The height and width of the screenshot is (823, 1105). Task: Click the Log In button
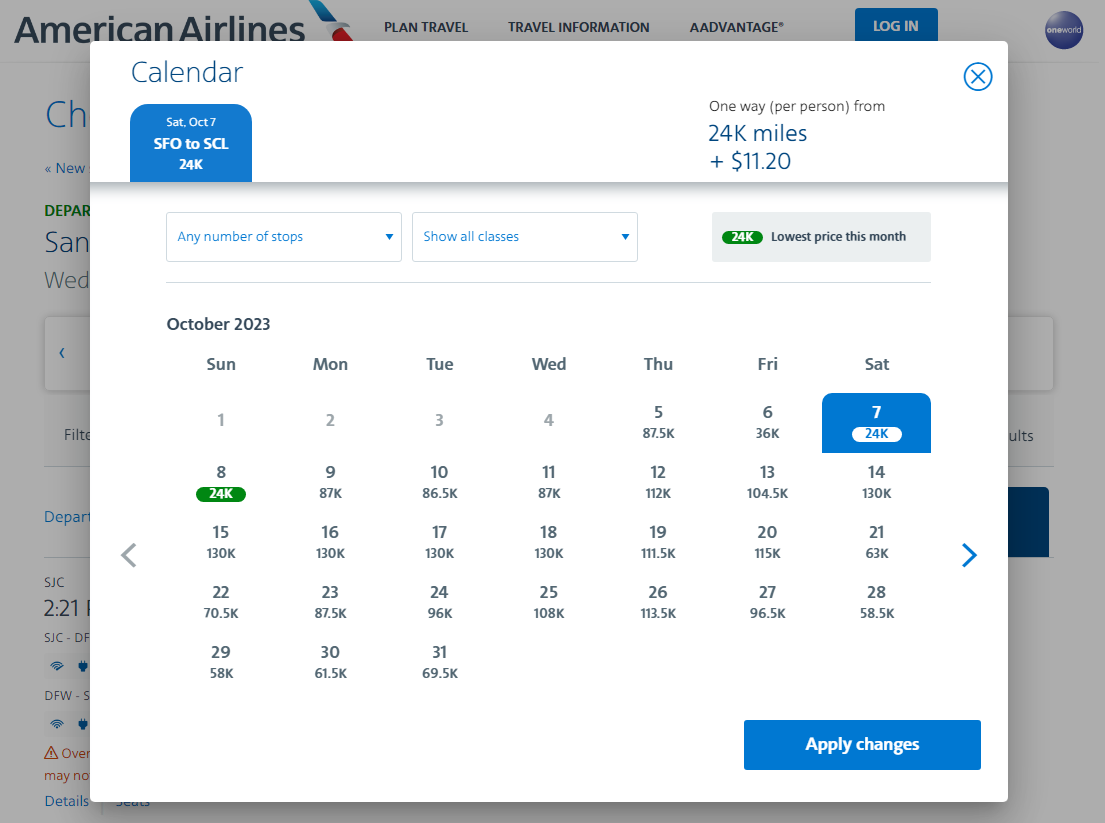coord(896,25)
